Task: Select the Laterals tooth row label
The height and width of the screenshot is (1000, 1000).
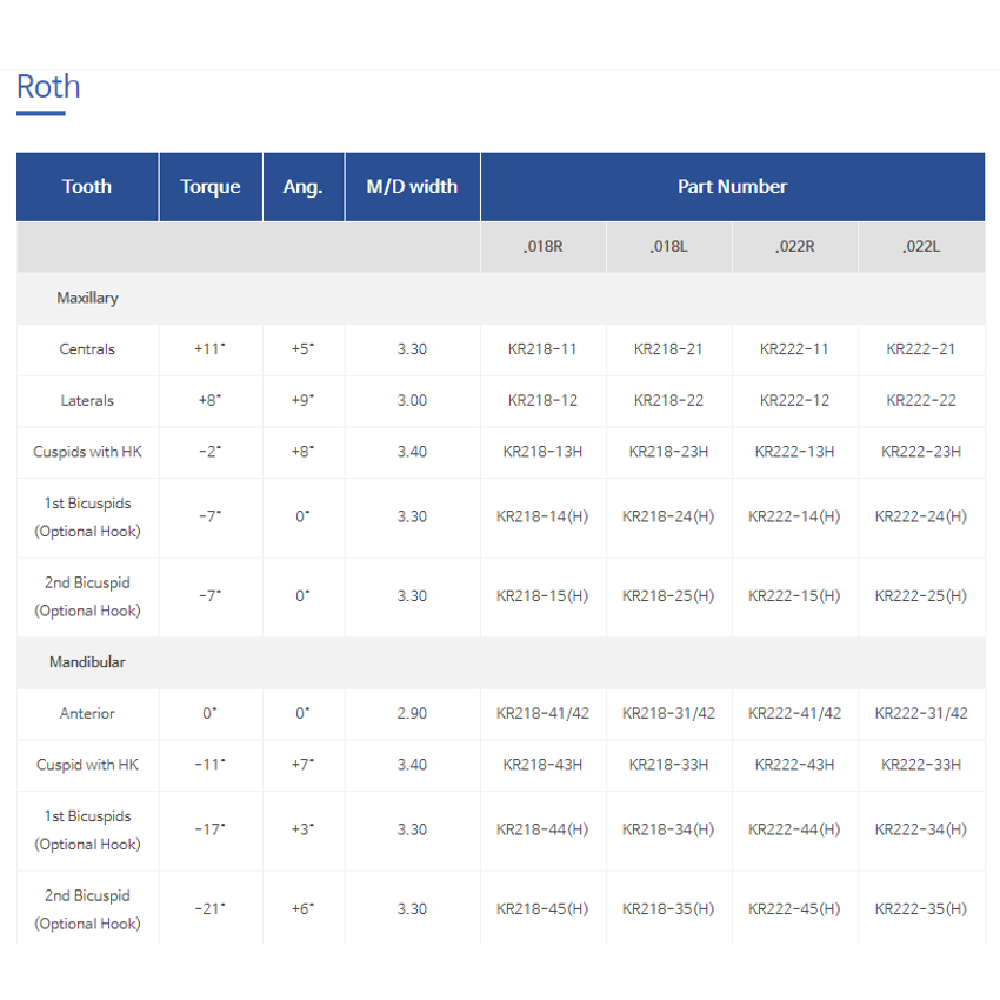Action: [x=87, y=400]
